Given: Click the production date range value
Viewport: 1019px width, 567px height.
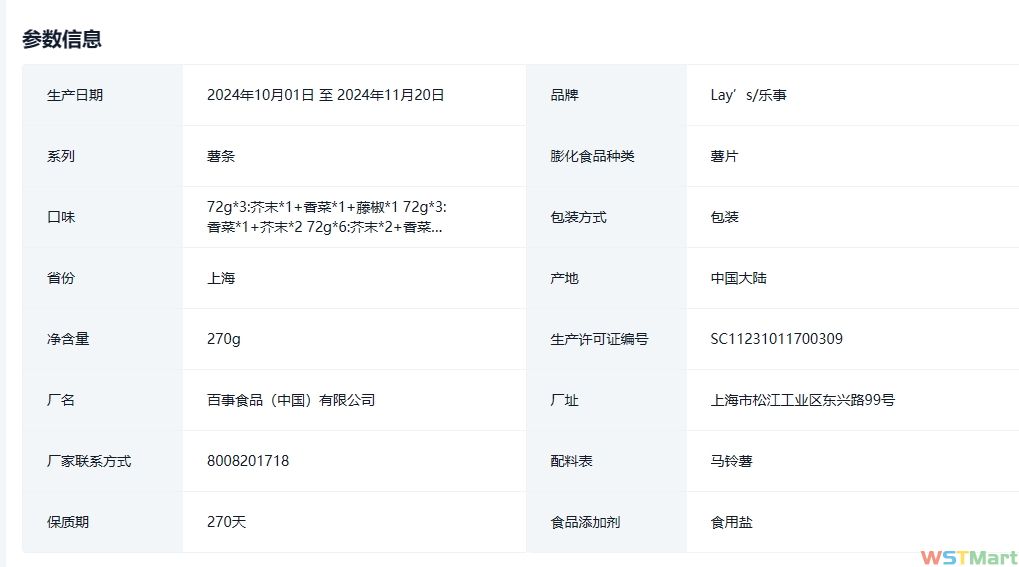Looking at the screenshot, I should point(325,95).
